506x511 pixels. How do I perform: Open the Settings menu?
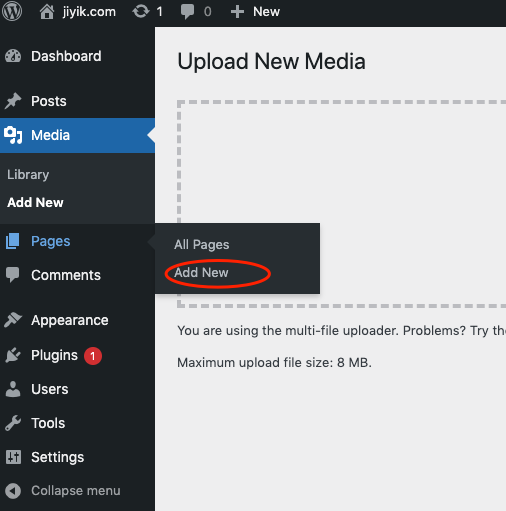[57, 457]
